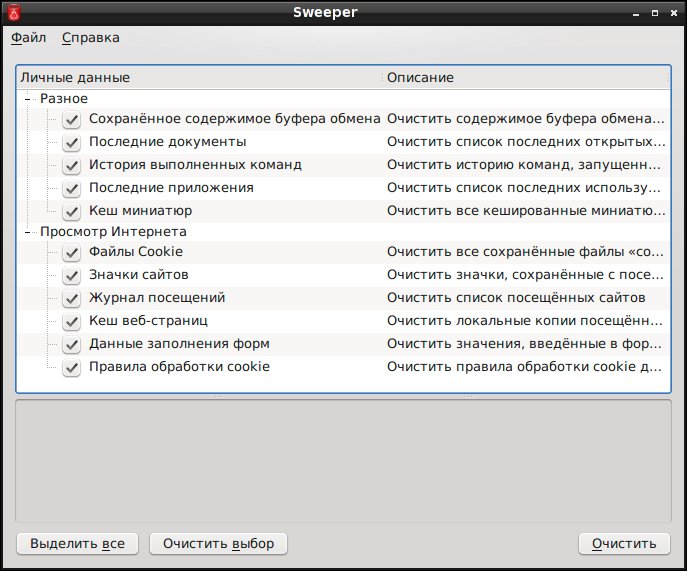Open the Справка menu

[91, 38]
